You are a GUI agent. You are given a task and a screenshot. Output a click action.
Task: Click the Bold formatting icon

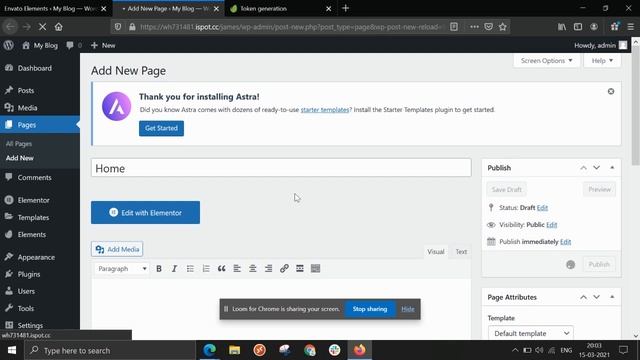coord(159,269)
